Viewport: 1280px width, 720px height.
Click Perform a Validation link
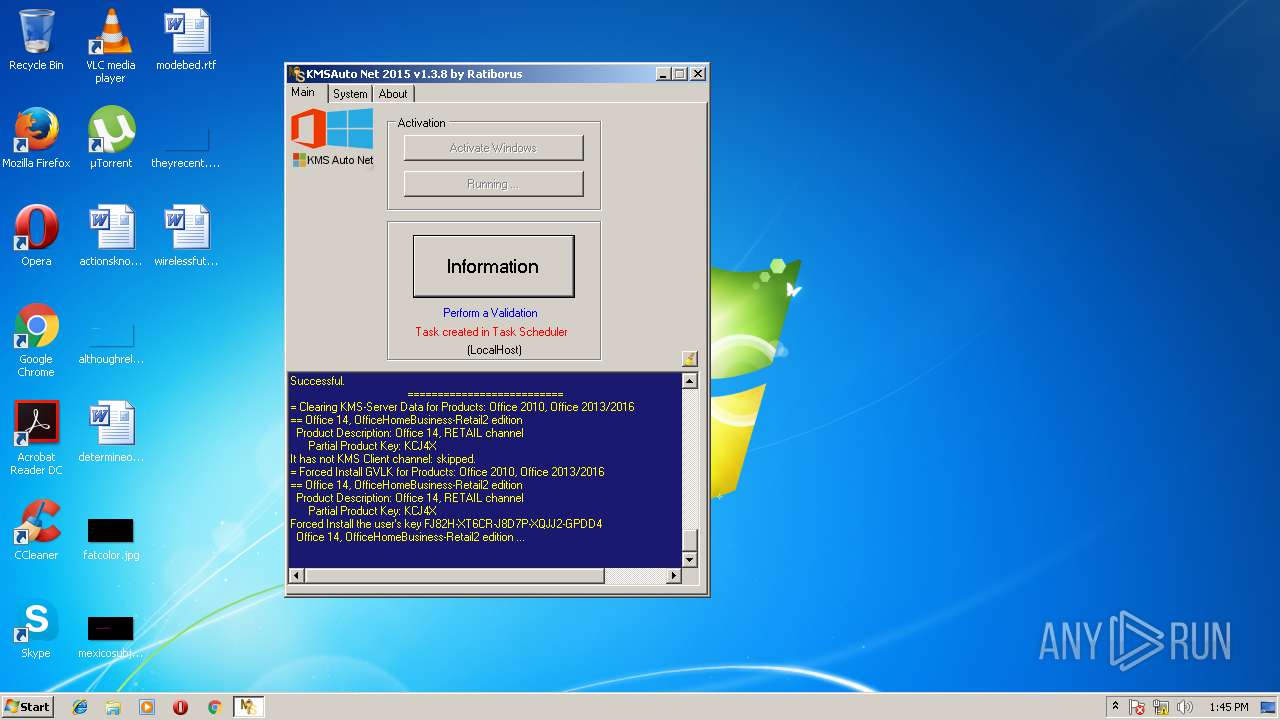(x=490, y=313)
